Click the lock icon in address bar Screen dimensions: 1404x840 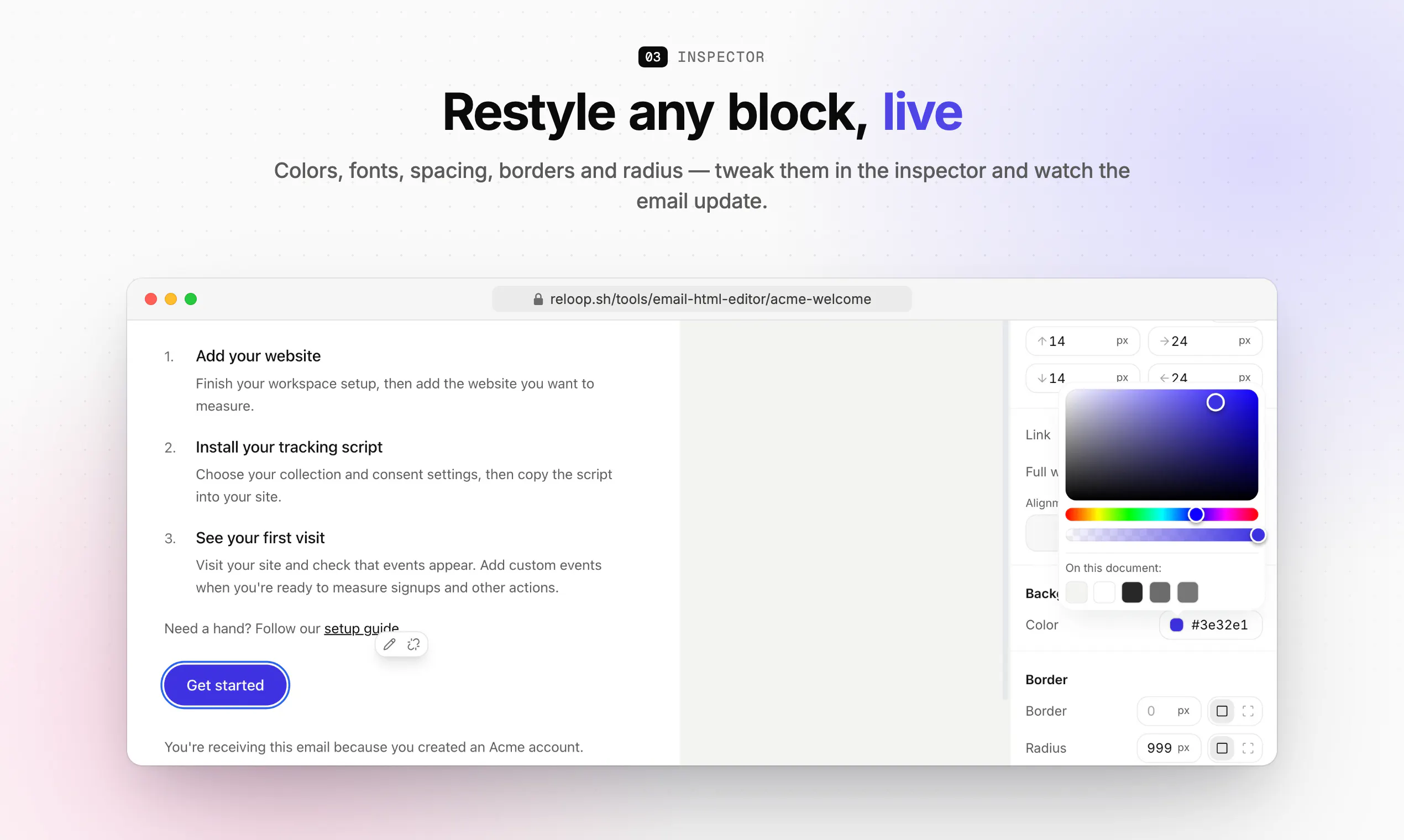(538, 299)
